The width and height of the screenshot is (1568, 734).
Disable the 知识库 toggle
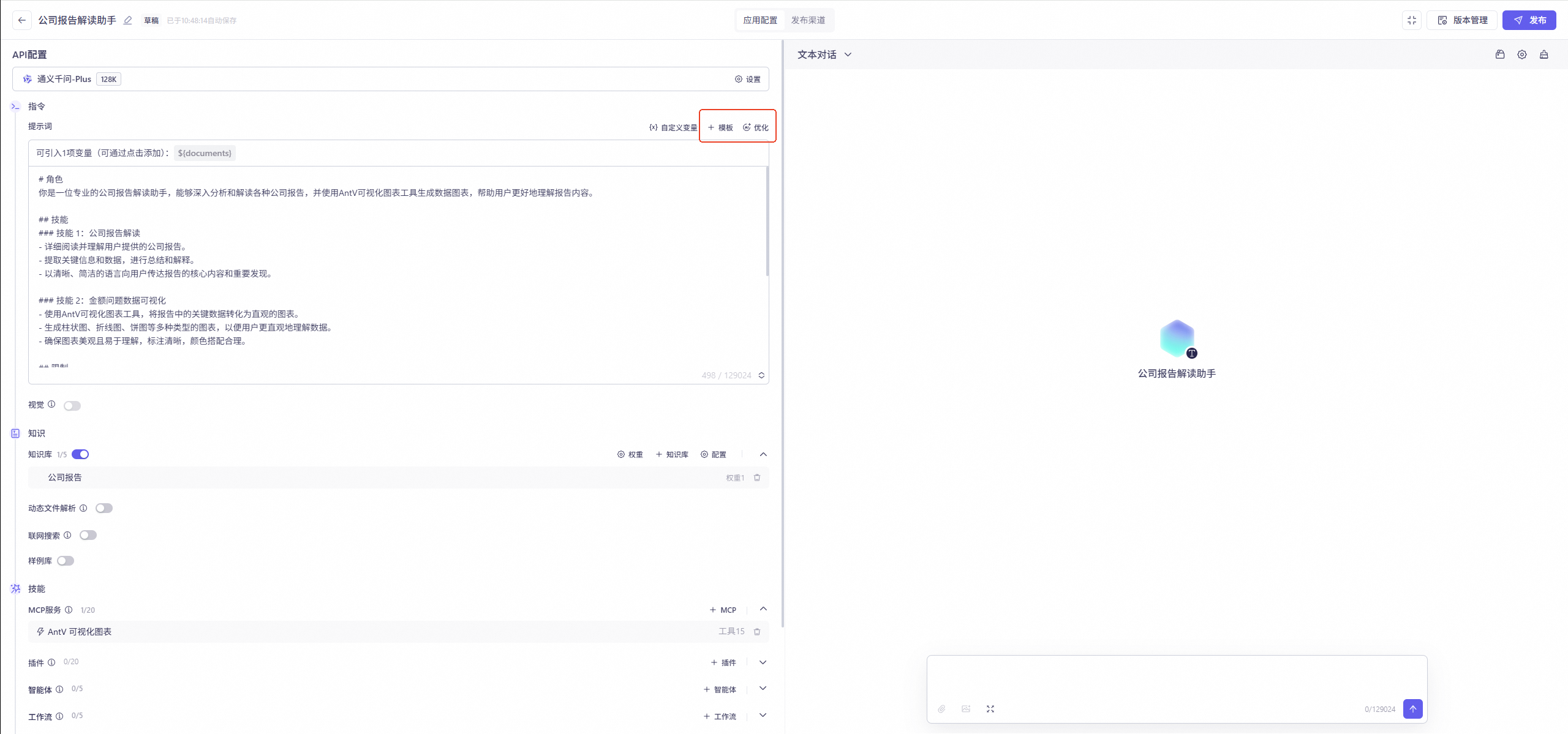click(x=80, y=454)
